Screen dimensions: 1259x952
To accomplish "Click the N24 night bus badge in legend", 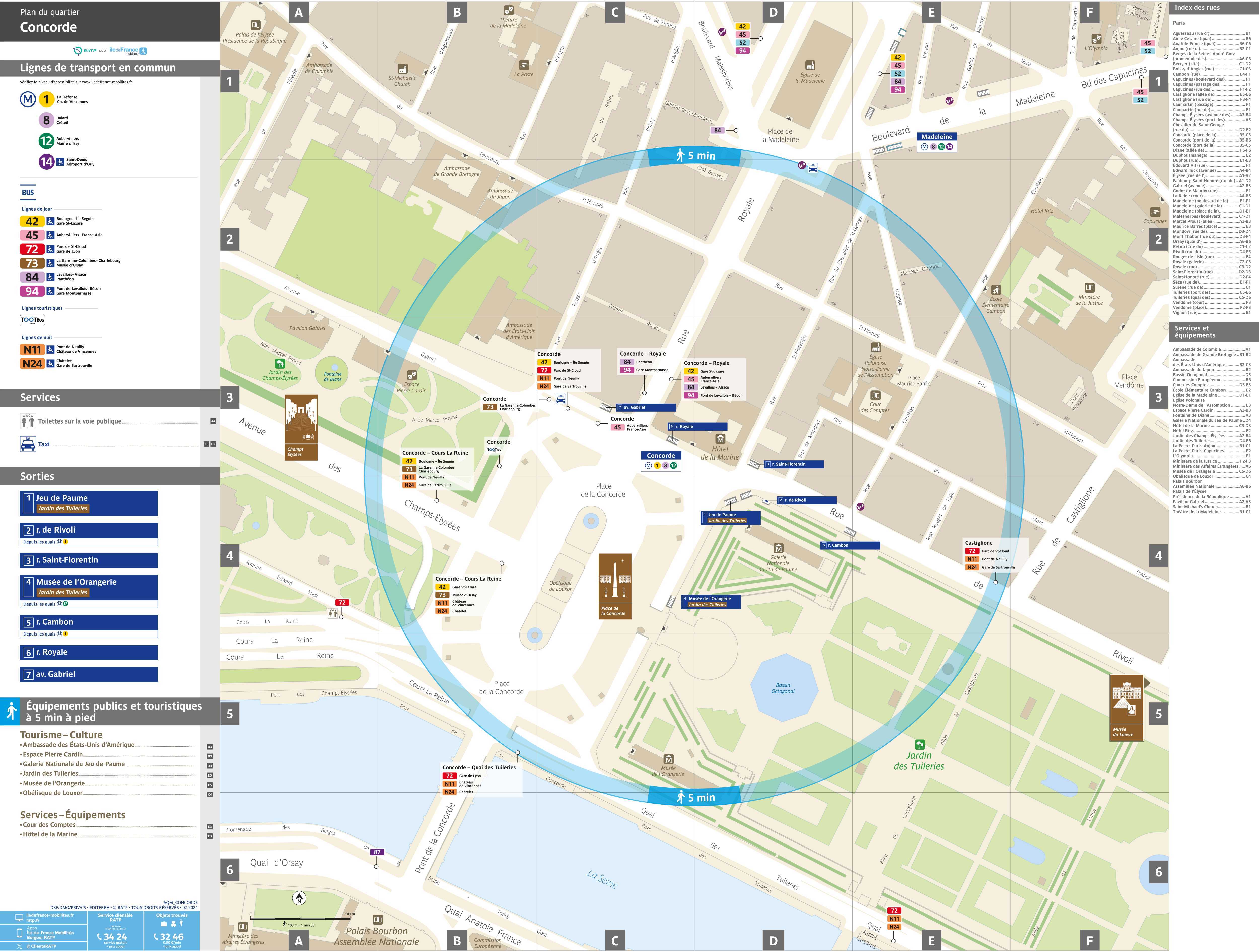I will pos(32,364).
